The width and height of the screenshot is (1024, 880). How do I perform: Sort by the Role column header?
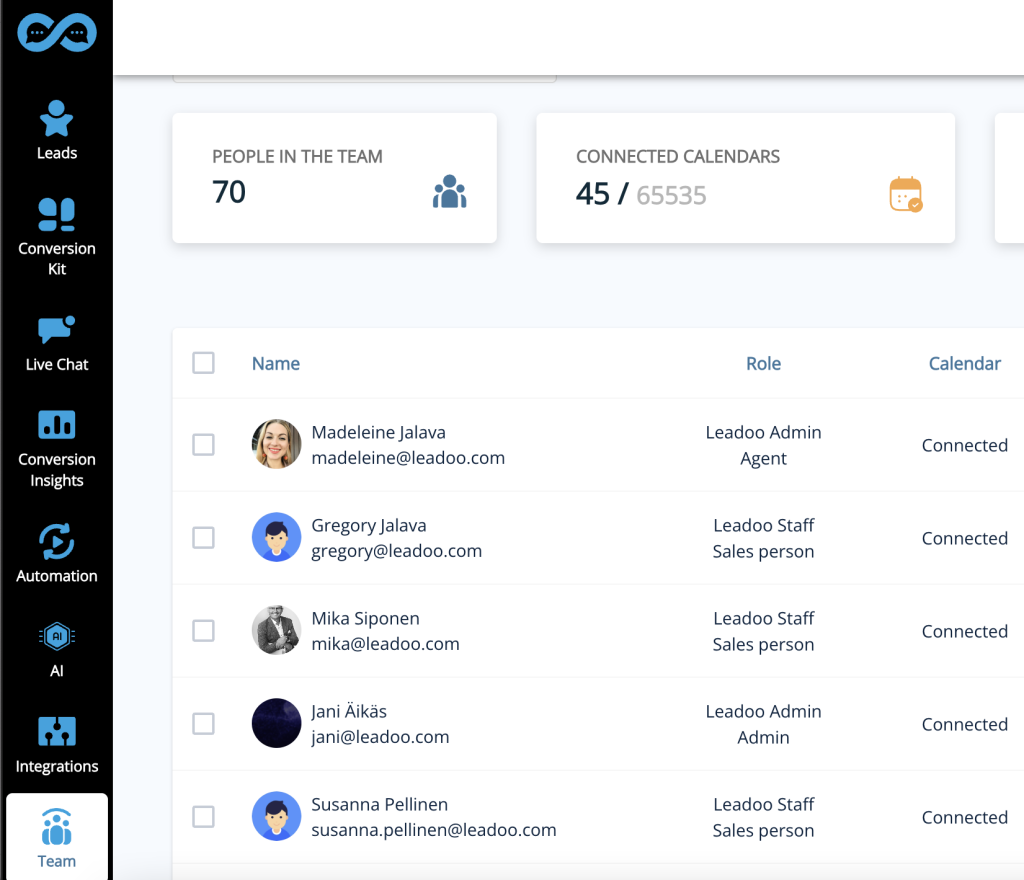[x=763, y=364]
